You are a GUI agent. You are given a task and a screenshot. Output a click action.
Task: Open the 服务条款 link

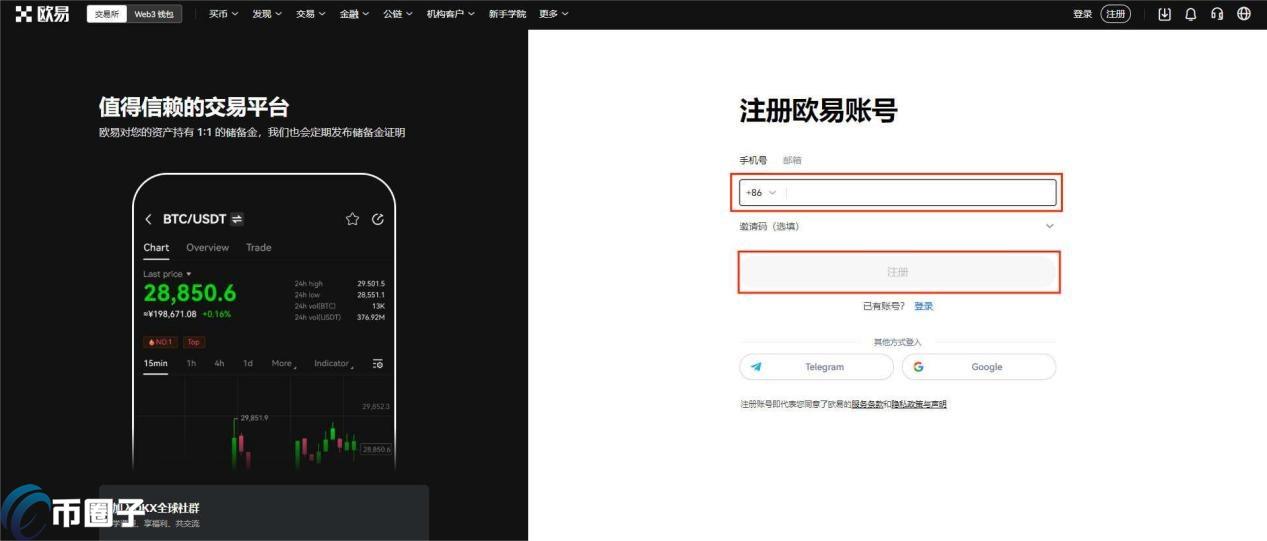click(867, 404)
